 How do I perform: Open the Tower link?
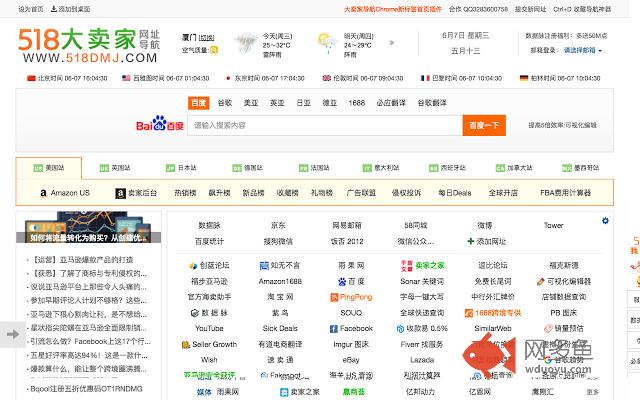553,225
